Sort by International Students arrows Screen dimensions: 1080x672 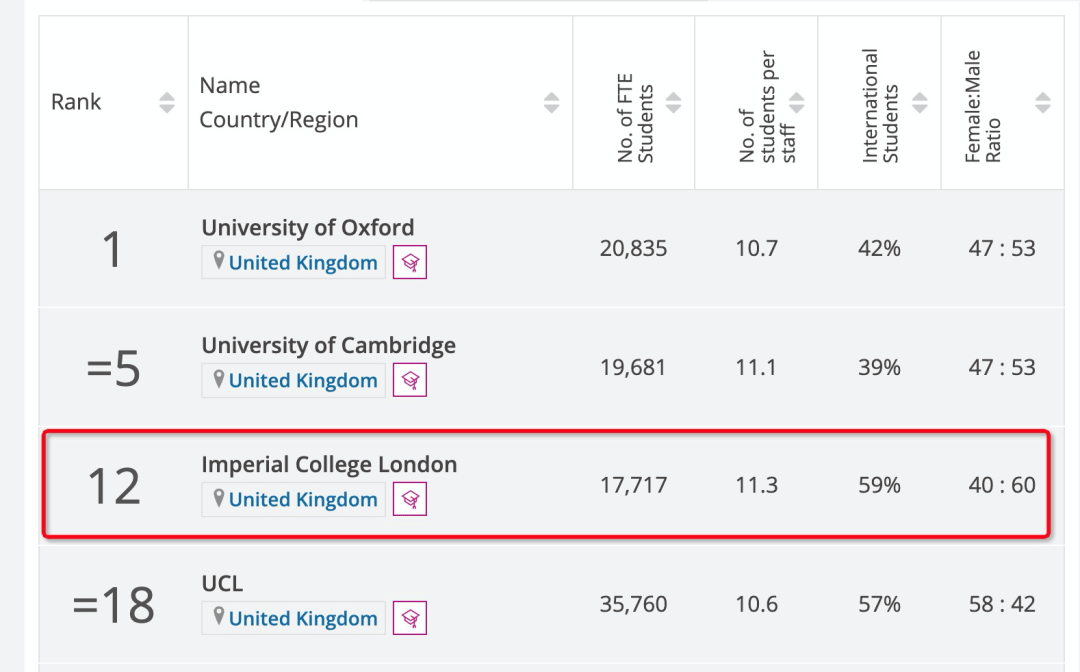point(920,103)
